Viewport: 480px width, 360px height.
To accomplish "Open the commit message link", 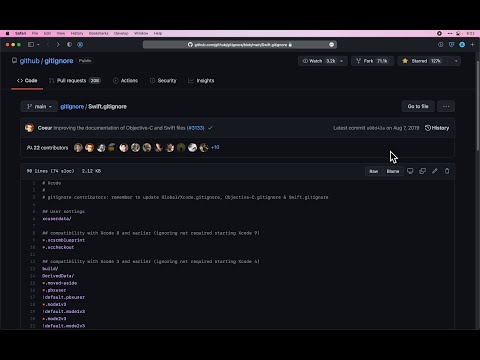I will pyautogui.click(x=119, y=128).
